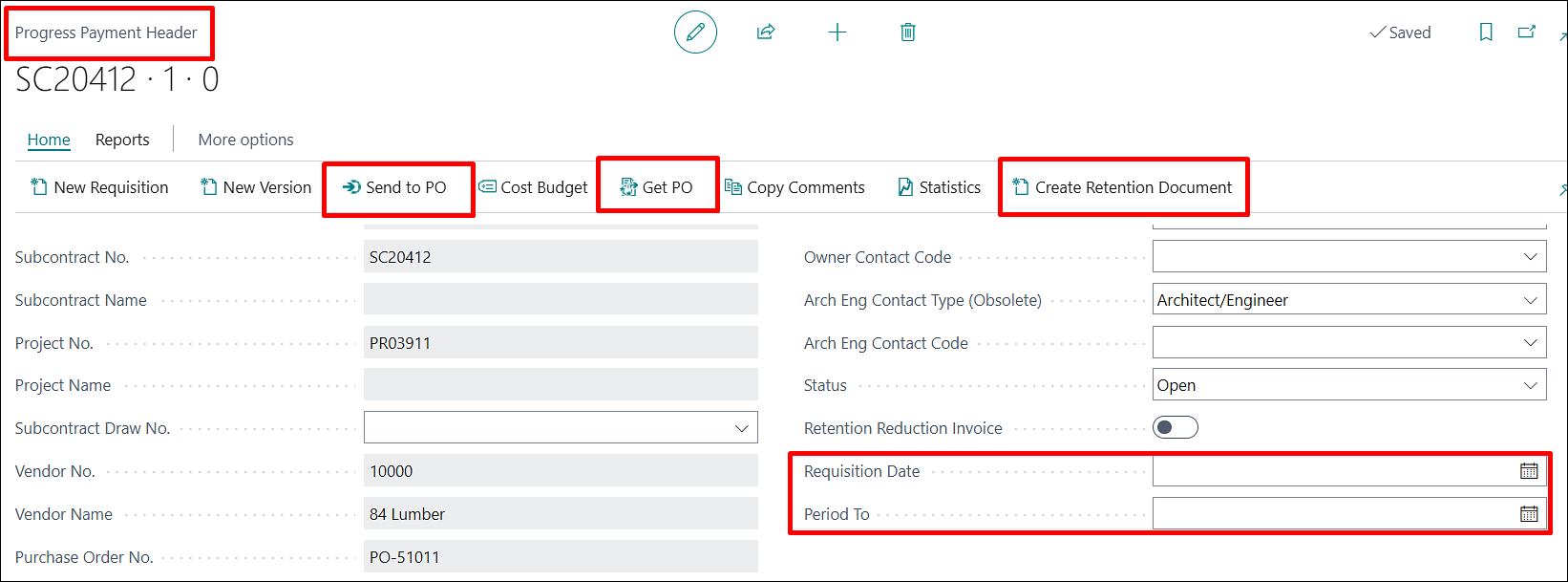Image resolution: width=1568 pixels, height=582 pixels.
Task: Click the Subcontract No. field SC20412
Action: [561, 257]
